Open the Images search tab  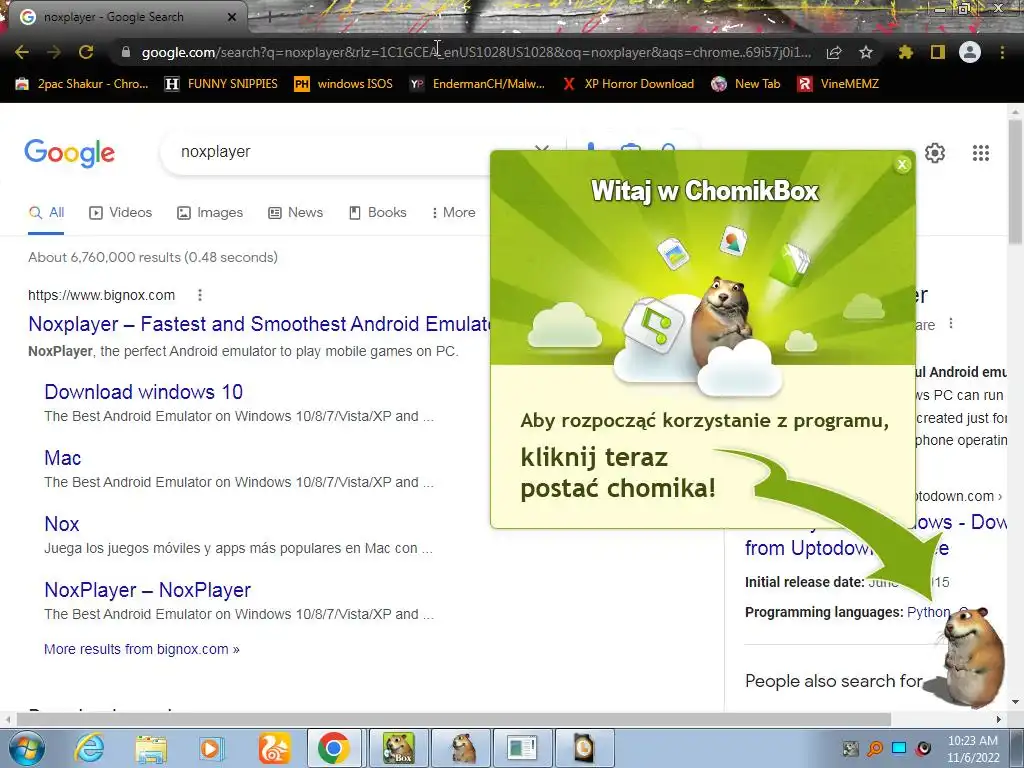click(x=210, y=212)
